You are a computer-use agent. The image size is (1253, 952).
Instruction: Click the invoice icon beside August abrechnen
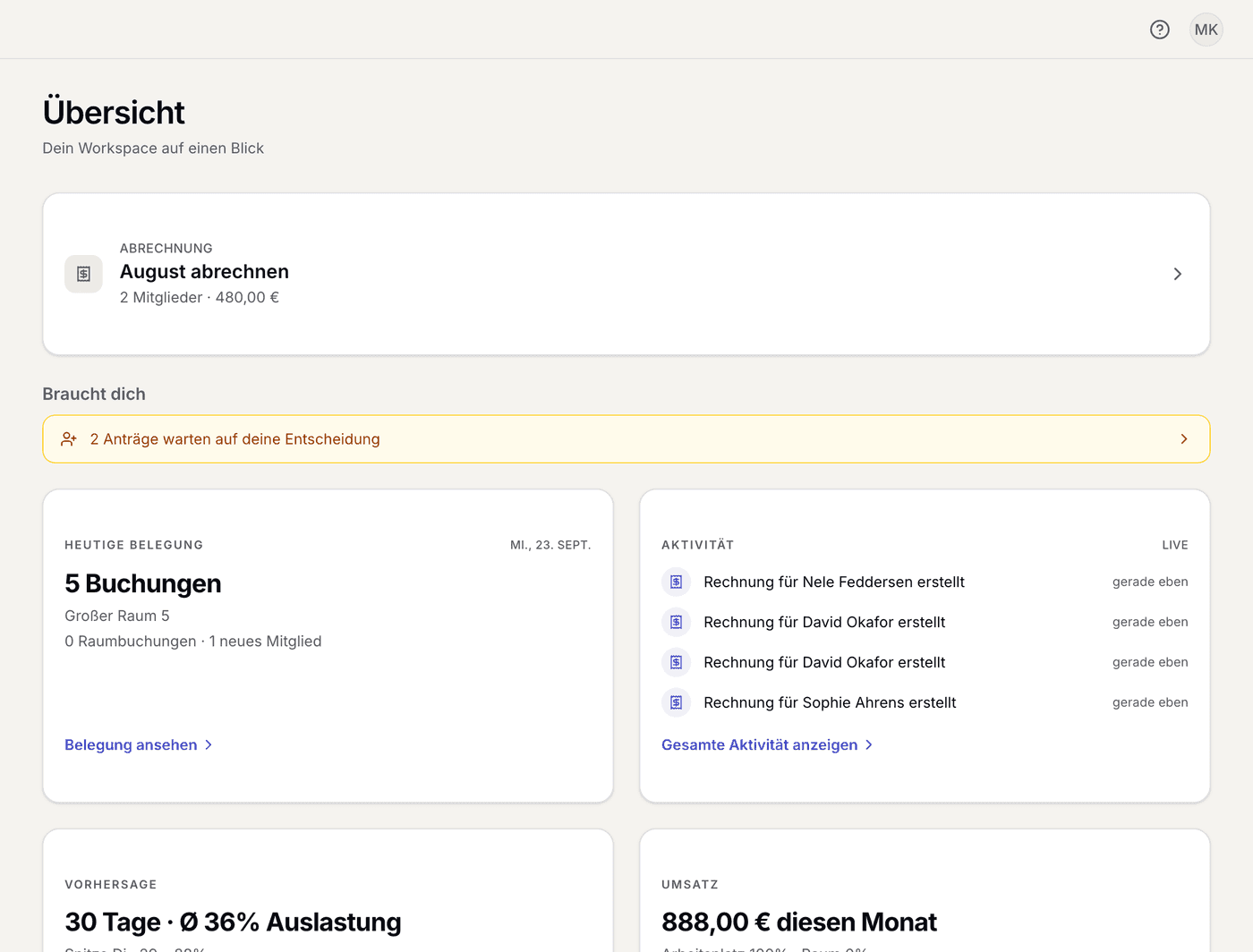click(x=83, y=274)
